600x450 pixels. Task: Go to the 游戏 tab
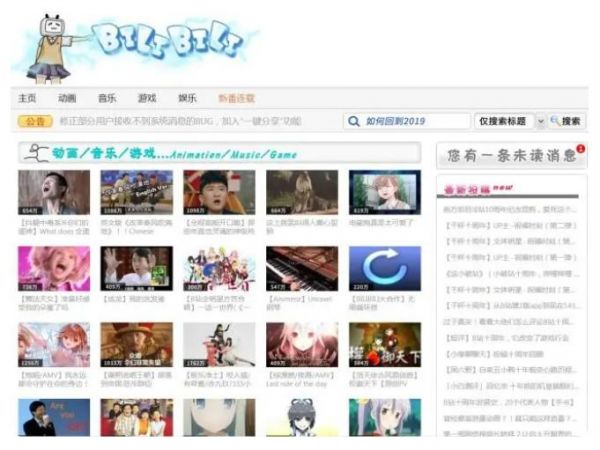coord(147,98)
